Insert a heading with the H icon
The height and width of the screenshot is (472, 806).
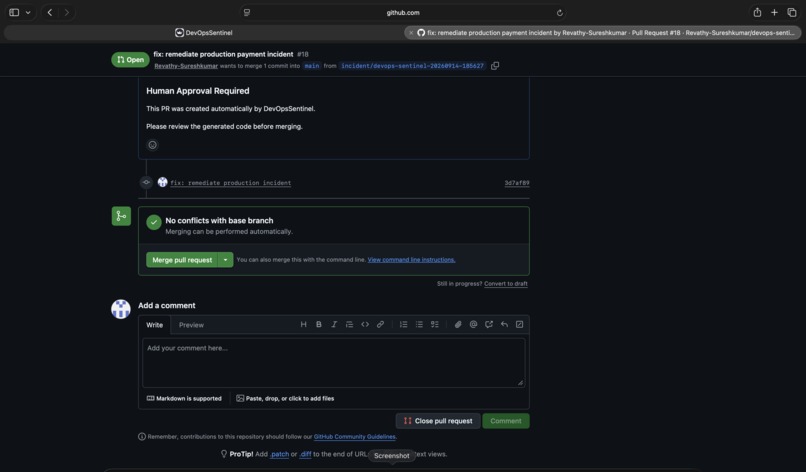point(303,324)
